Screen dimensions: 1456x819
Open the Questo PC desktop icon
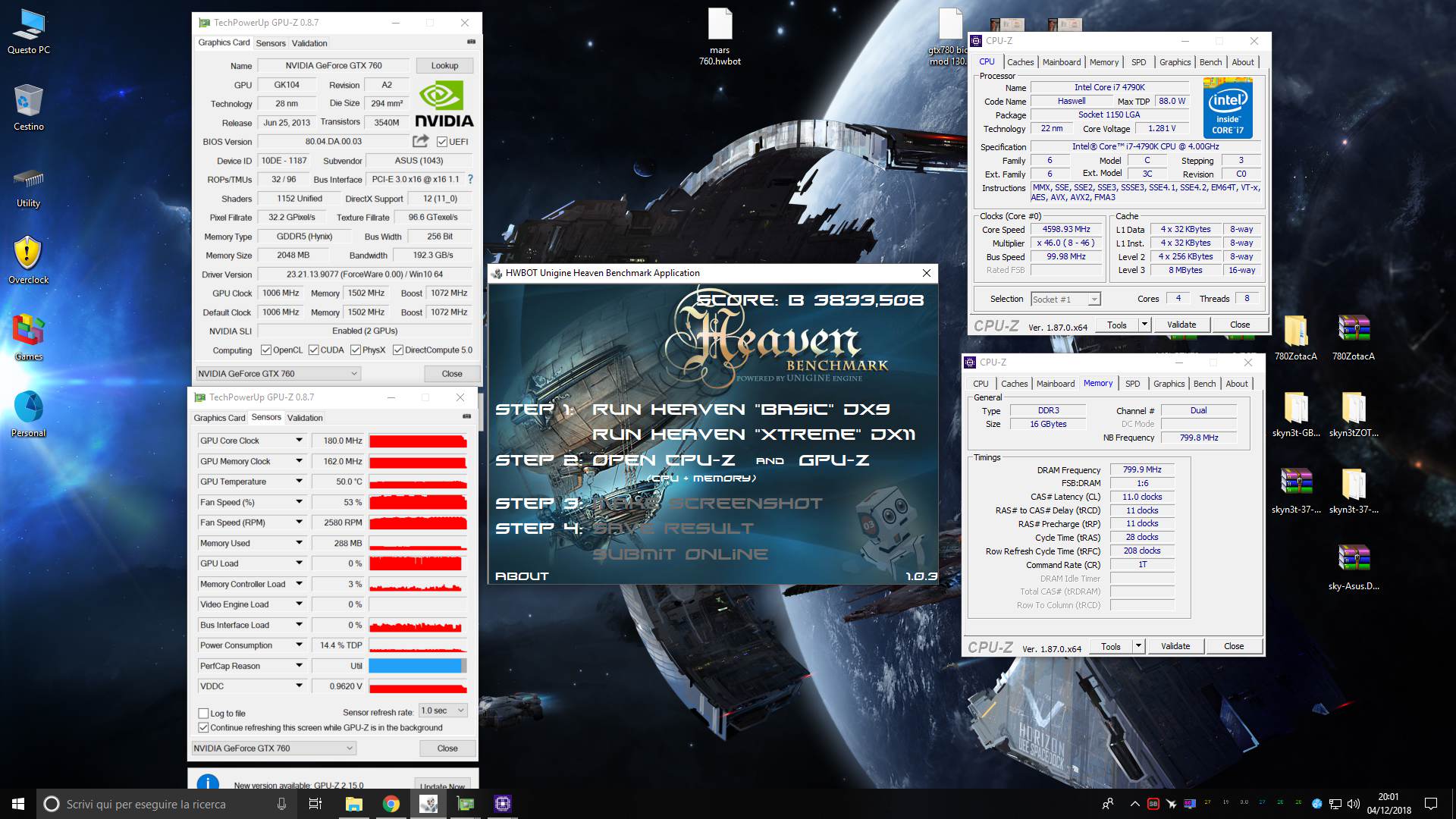coord(29,32)
